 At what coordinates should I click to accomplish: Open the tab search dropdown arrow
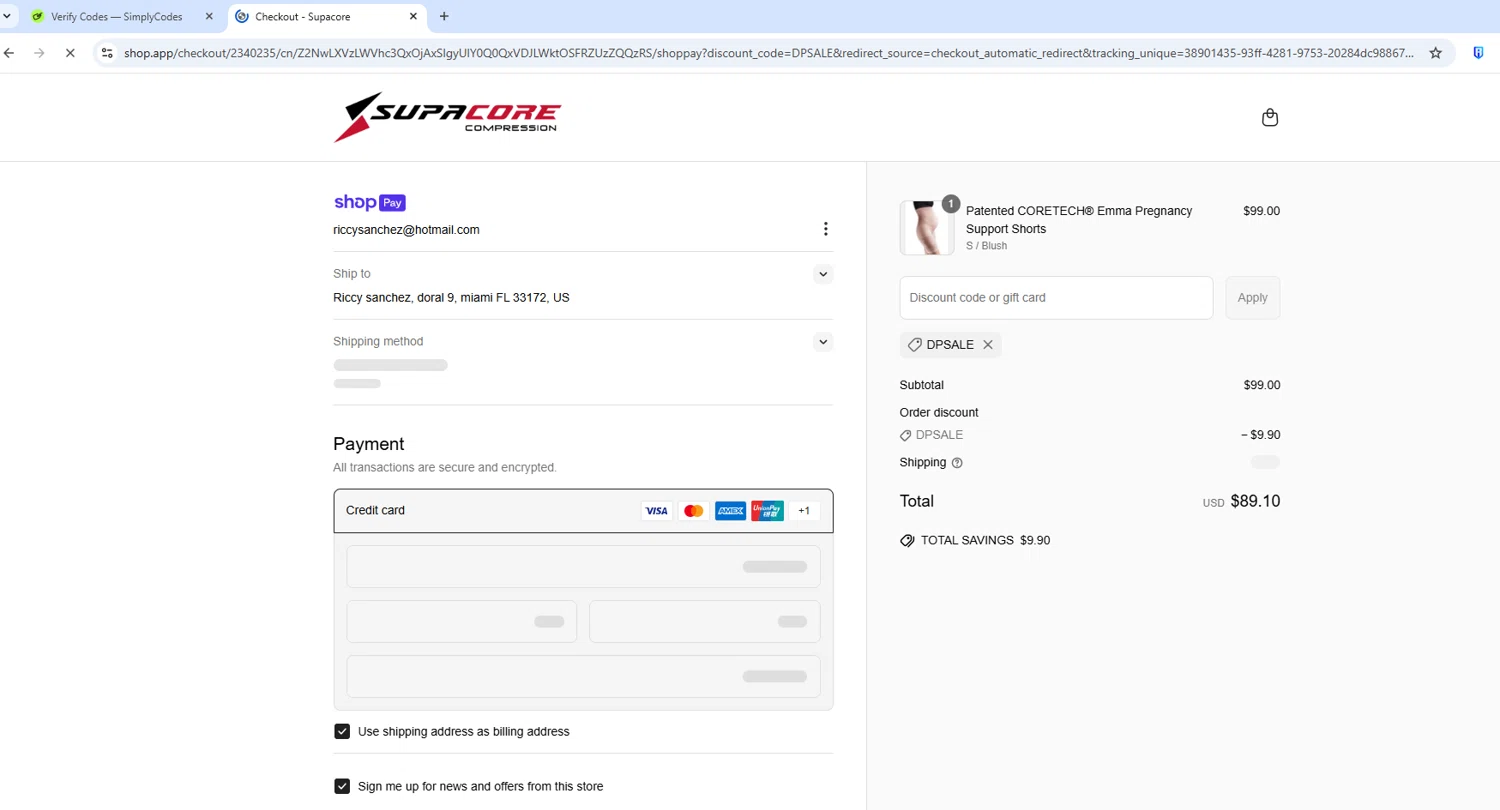tap(7, 17)
